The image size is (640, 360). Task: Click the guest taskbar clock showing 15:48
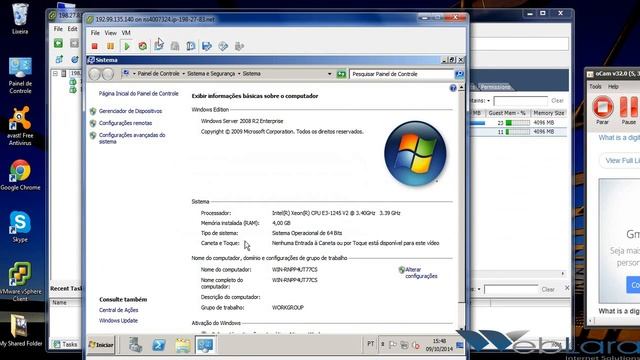pyautogui.click(x=439, y=345)
